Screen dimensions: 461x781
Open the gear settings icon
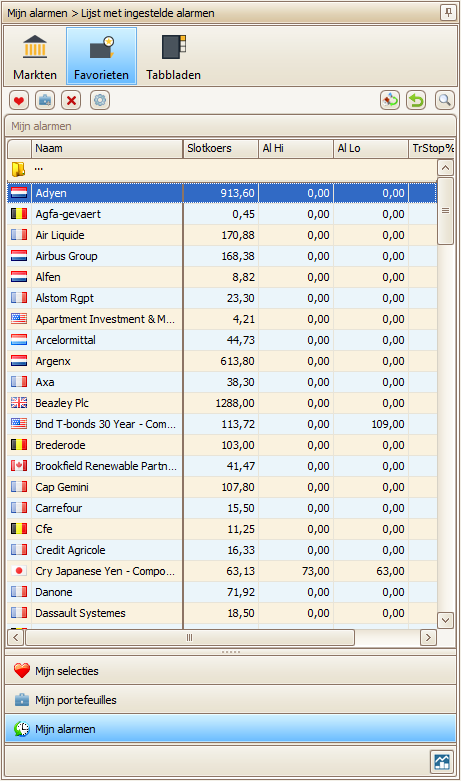(x=100, y=101)
